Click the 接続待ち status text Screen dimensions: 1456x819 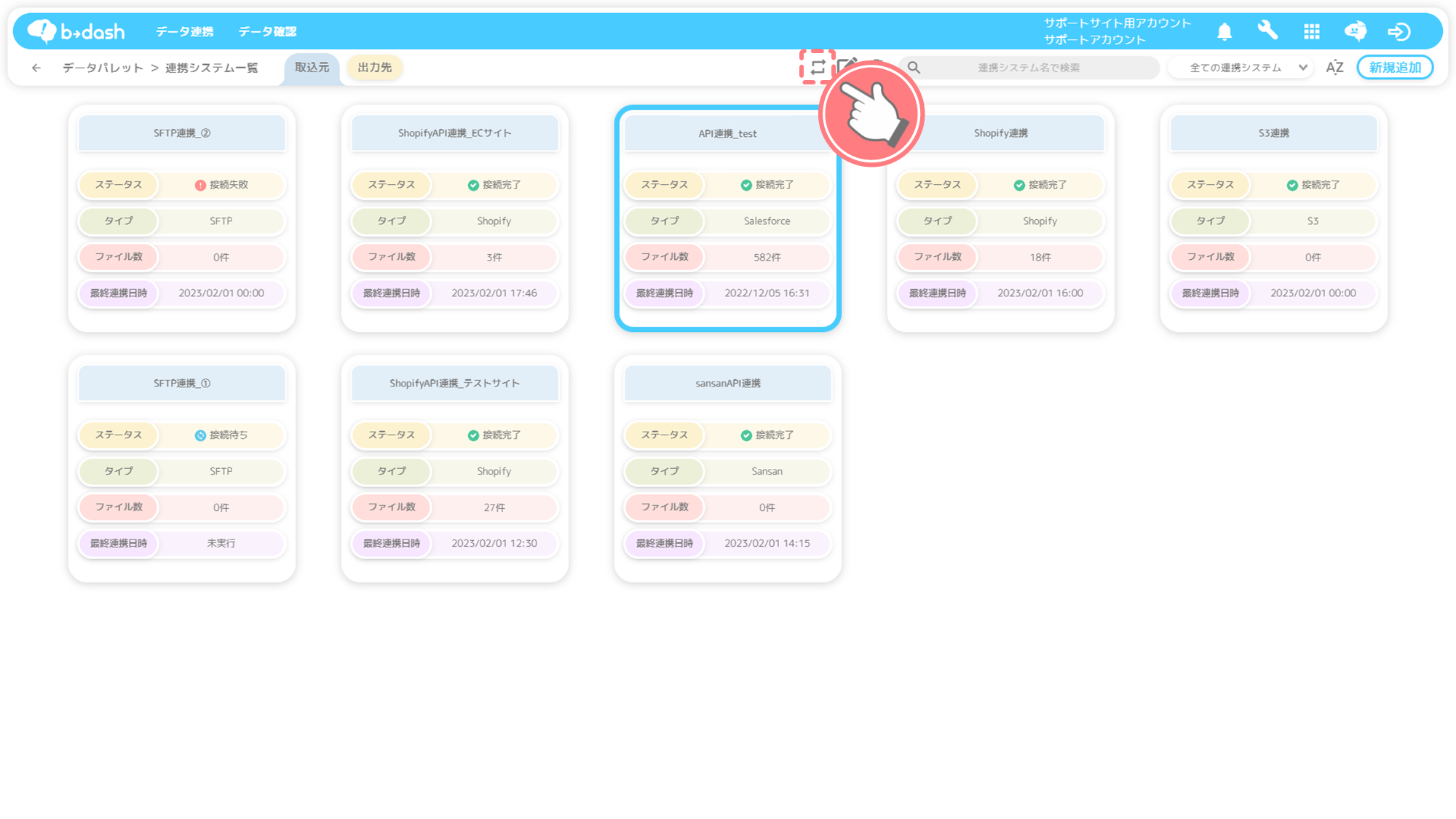point(229,435)
